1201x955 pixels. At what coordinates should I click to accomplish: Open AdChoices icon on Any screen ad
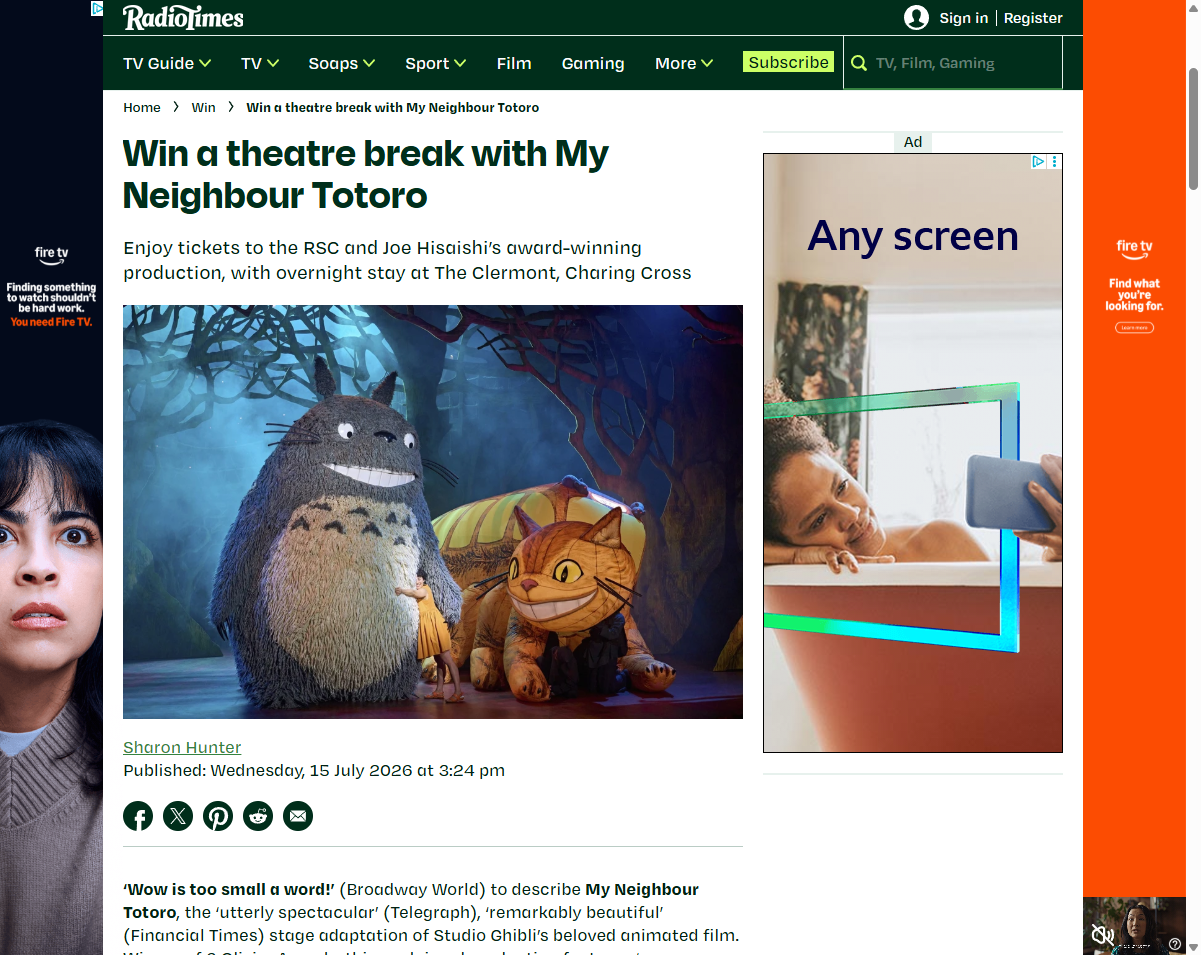coord(1039,161)
